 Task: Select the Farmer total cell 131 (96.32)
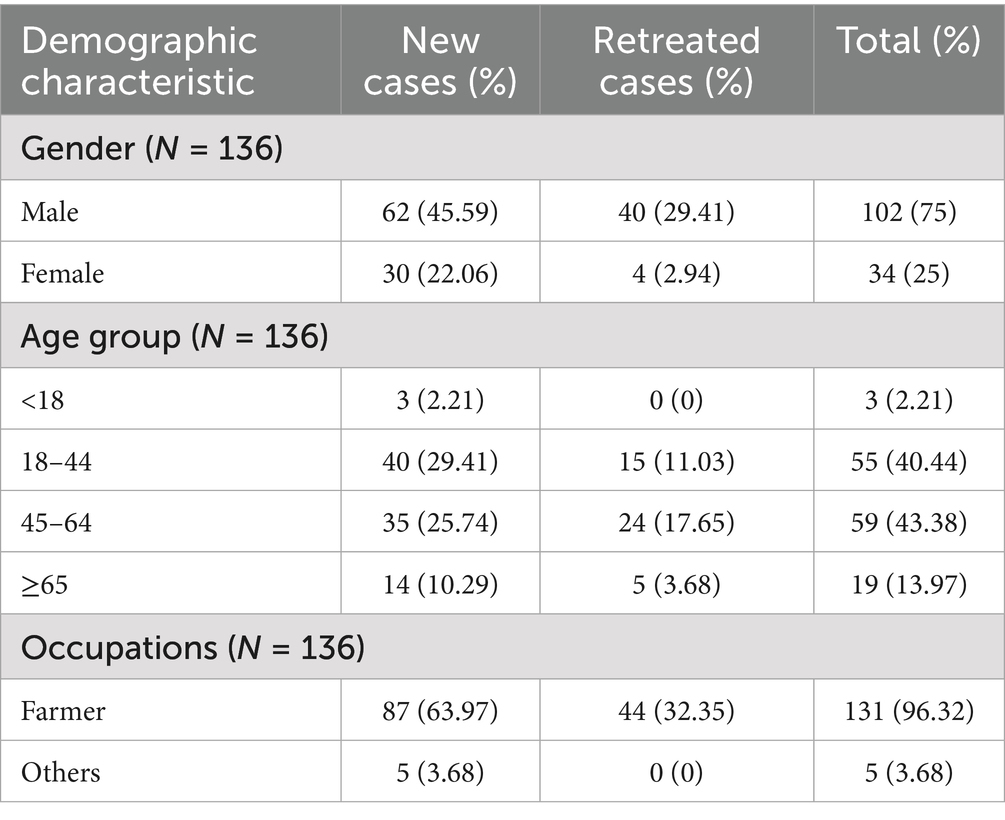908,710
